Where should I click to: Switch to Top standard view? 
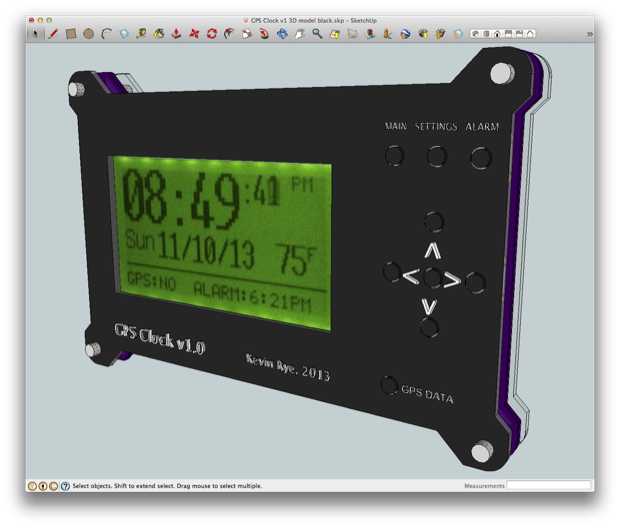pyautogui.click(x=486, y=34)
